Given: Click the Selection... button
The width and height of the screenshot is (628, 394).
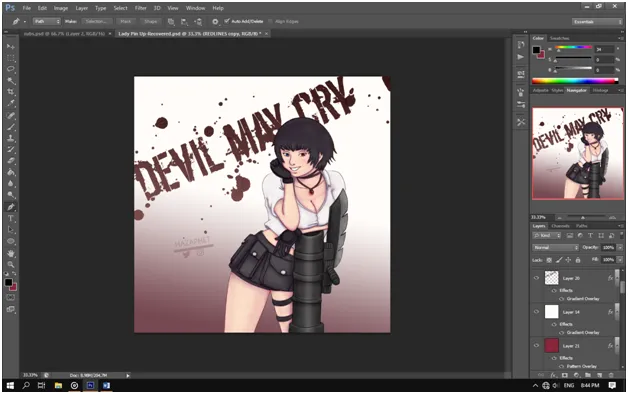Looking at the screenshot, I should pos(97,22).
